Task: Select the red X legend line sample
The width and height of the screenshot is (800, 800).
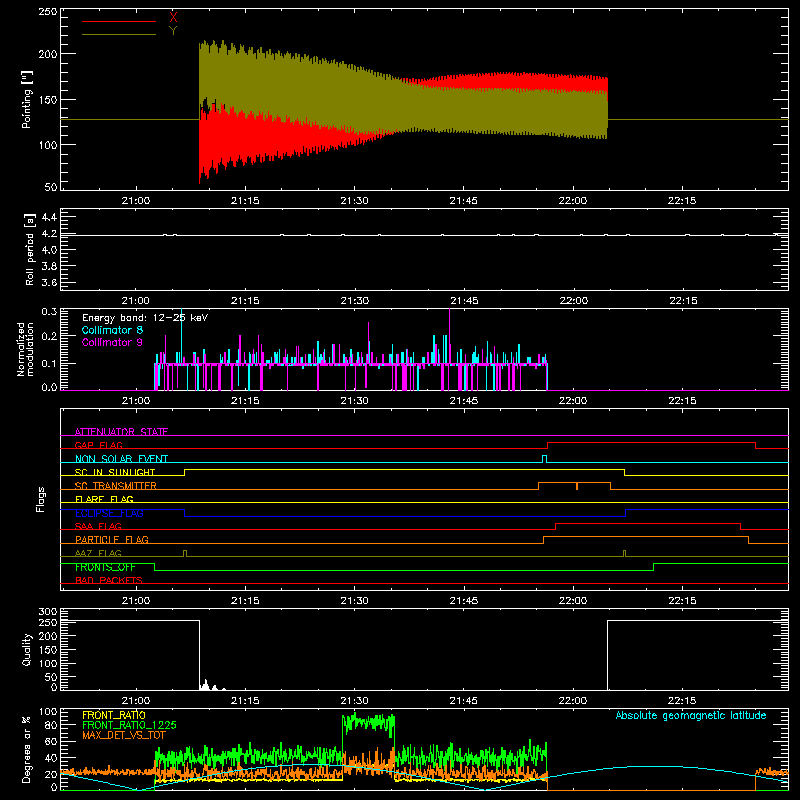Action: 119,21
